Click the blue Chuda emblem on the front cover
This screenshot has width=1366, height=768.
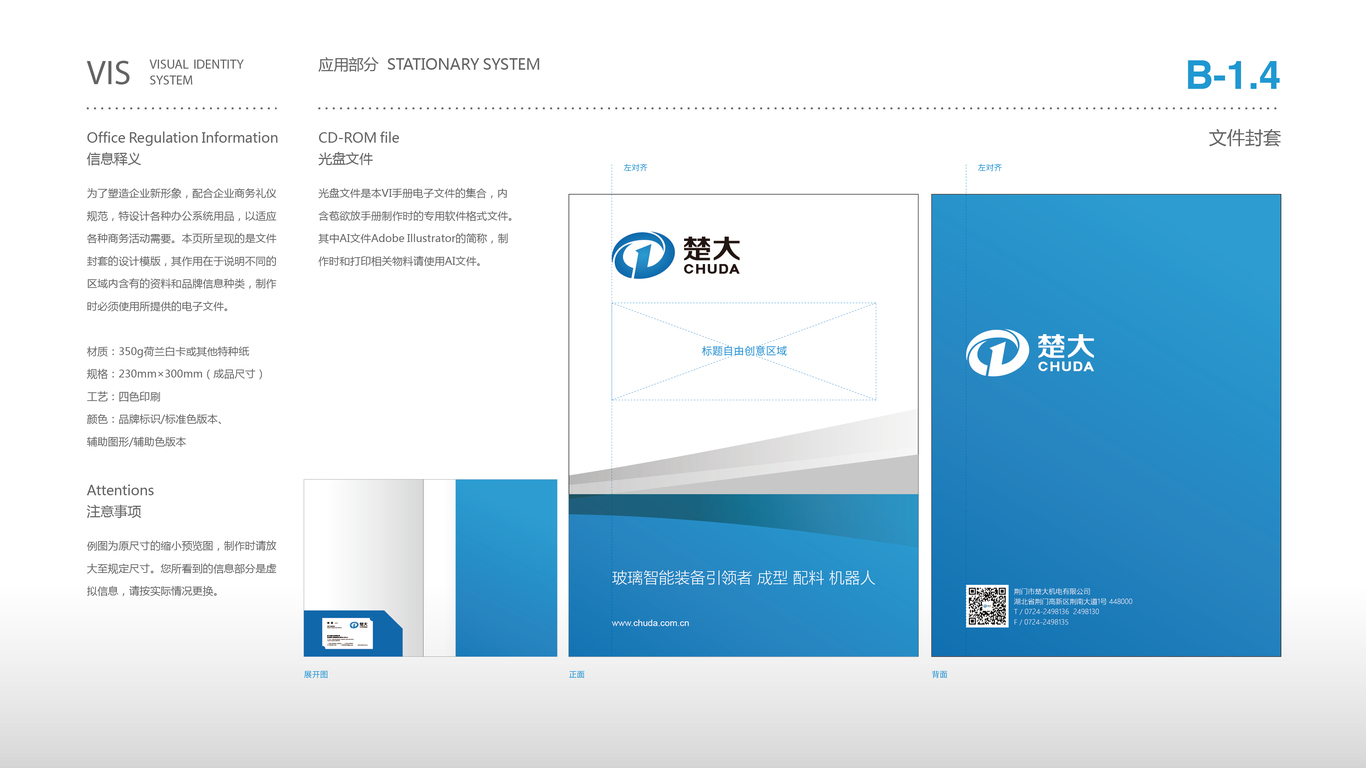pyautogui.click(x=643, y=255)
